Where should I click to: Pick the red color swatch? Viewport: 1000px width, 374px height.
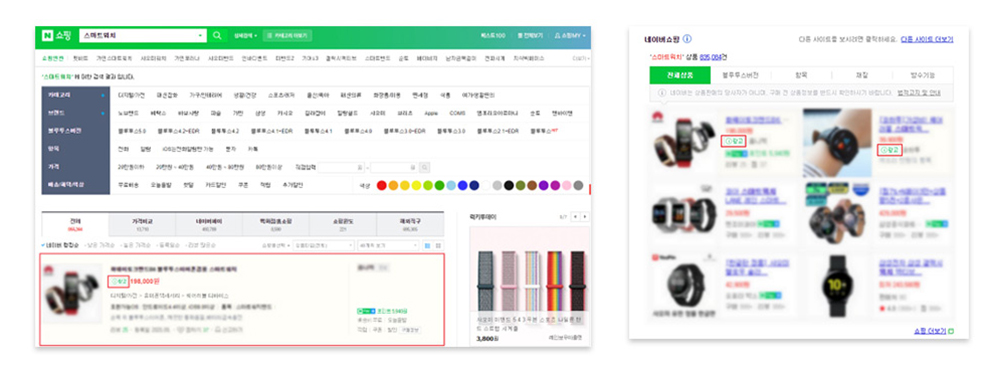[382, 186]
